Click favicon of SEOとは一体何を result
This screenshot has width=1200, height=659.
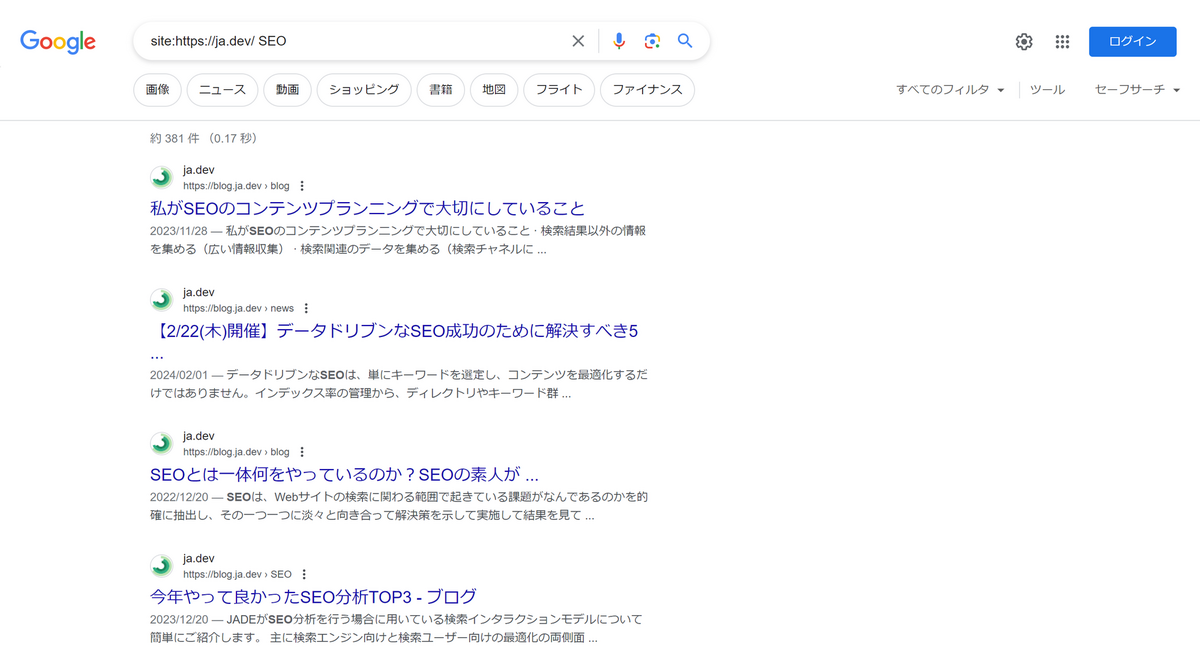(161, 444)
